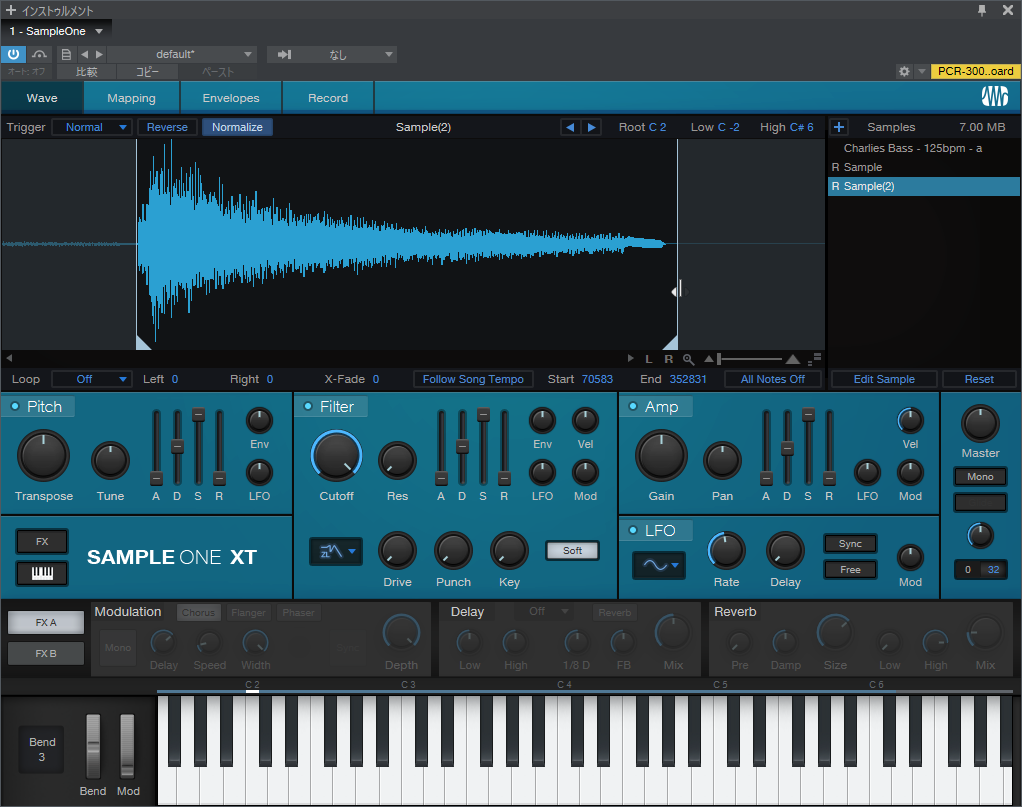Switch to the Mapping tab
Image resolution: width=1022 pixels, height=807 pixels.
132,98
